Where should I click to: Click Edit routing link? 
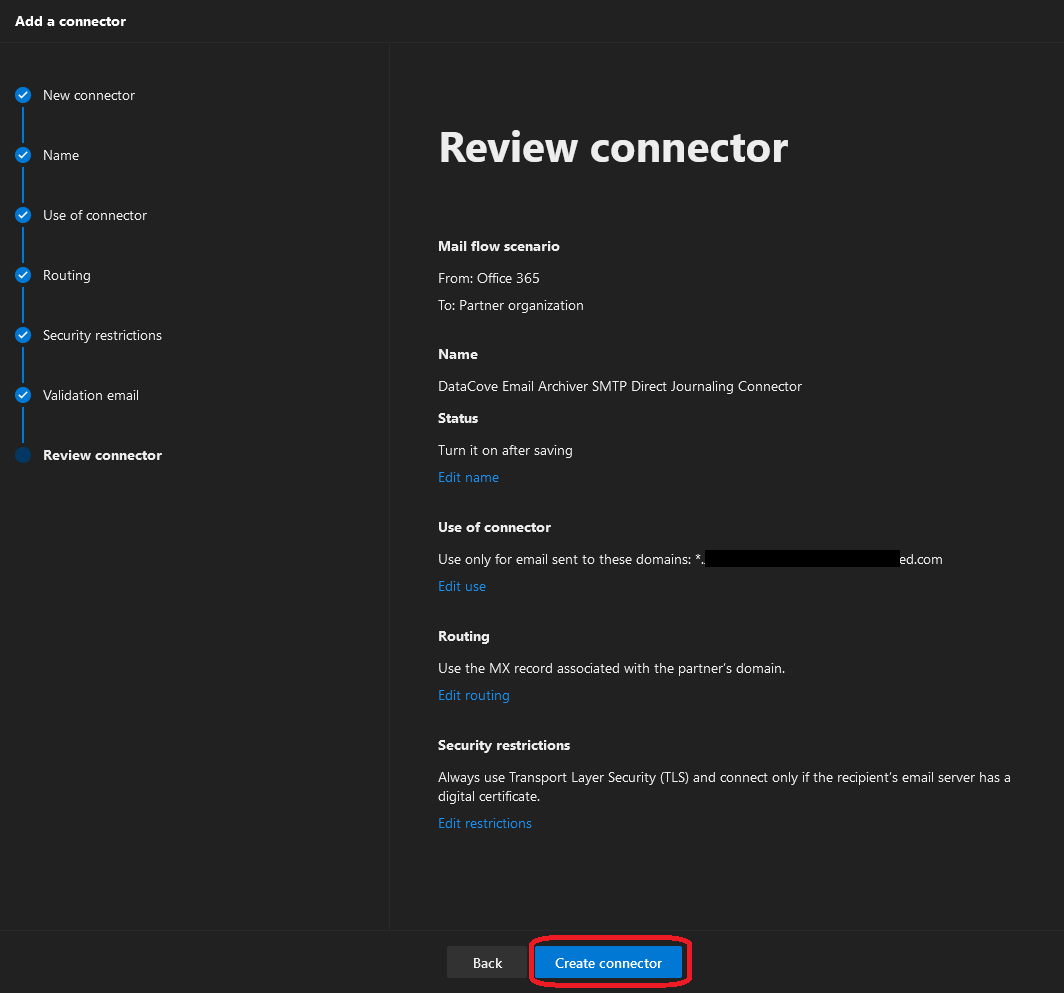[474, 695]
